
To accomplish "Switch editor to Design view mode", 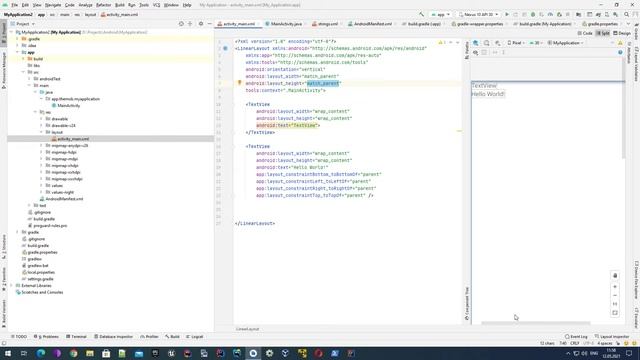I will point(622,33).
